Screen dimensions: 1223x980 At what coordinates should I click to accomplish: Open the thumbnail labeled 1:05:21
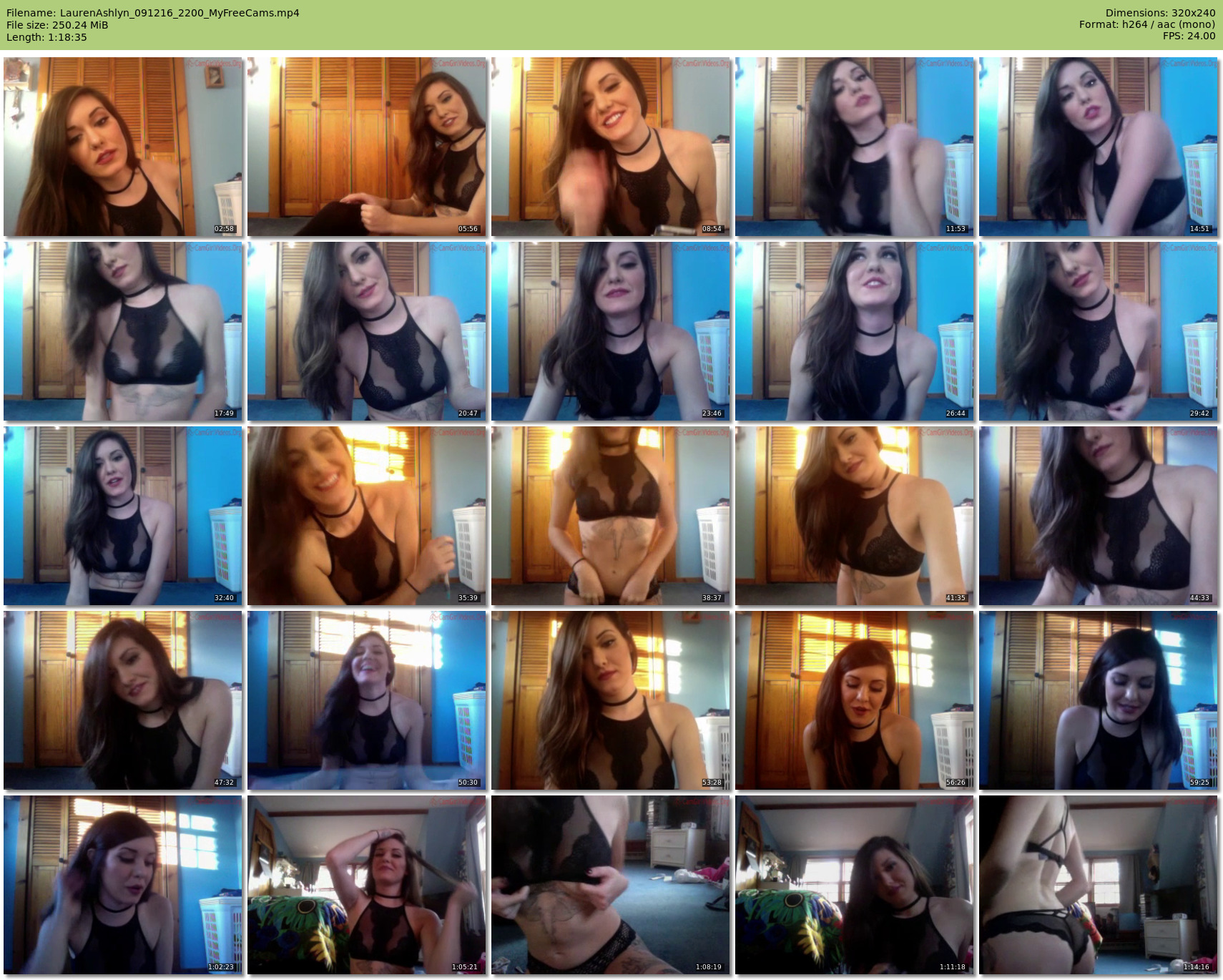(x=367, y=885)
